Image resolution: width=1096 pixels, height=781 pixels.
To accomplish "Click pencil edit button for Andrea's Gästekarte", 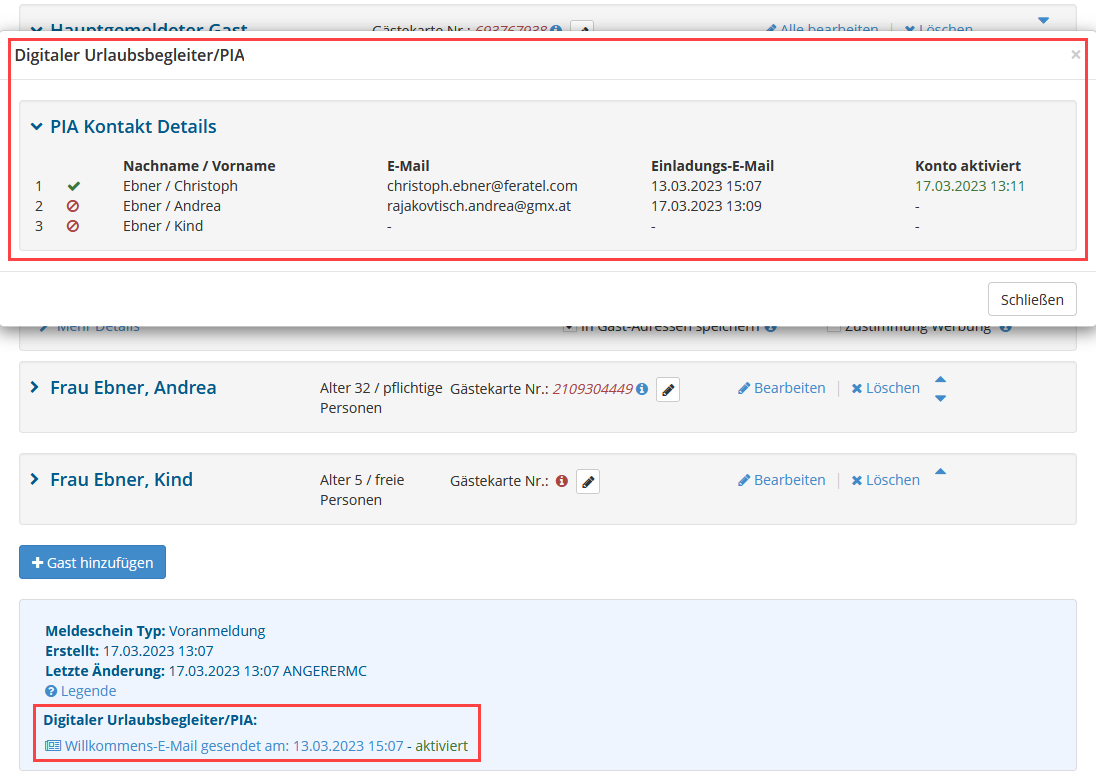I will pos(668,389).
